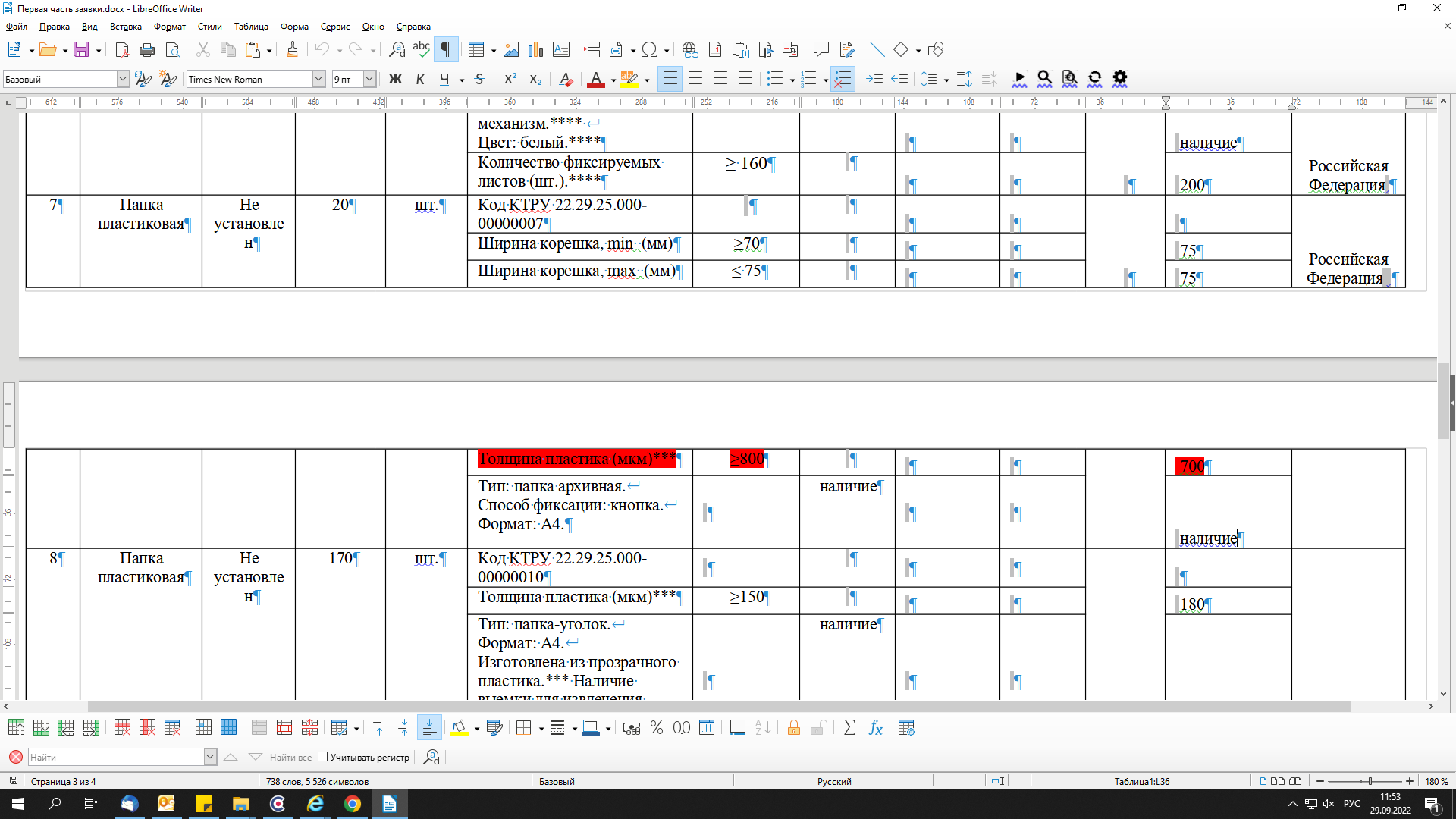Enable Учитывать регистр checkbox
The width and height of the screenshot is (1456, 819).
tap(323, 757)
